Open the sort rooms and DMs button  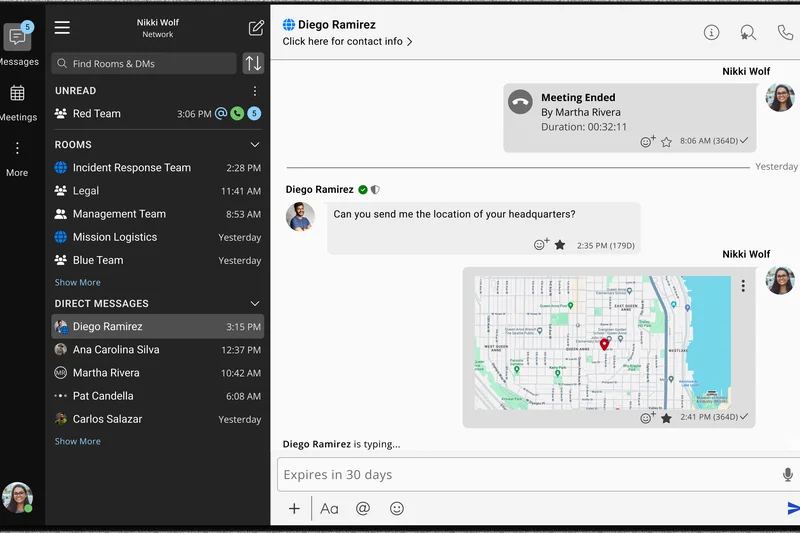tap(254, 63)
